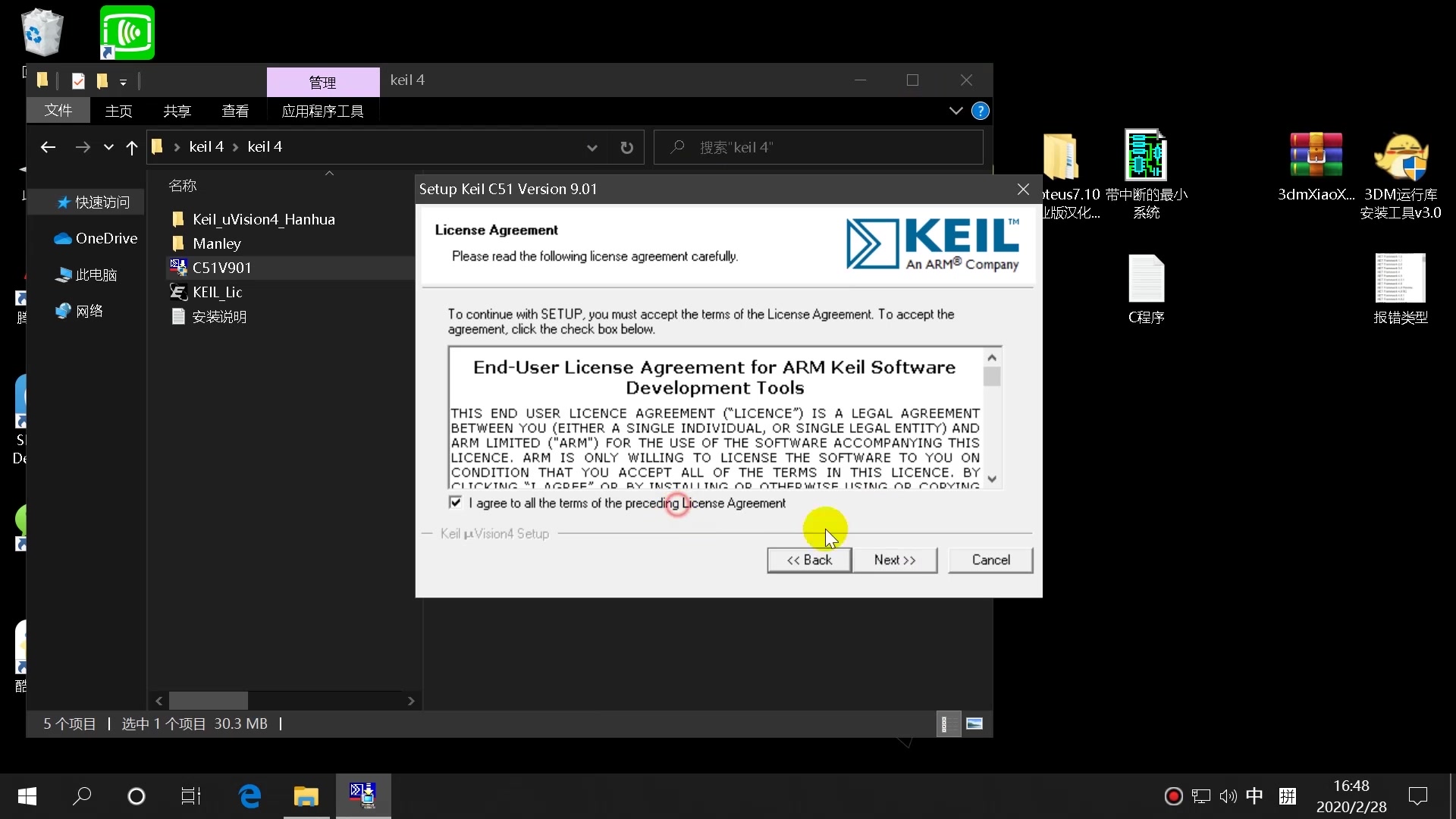Open the green wireless cast desktop icon
This screenshot has width=1456, height=819.
127,33
